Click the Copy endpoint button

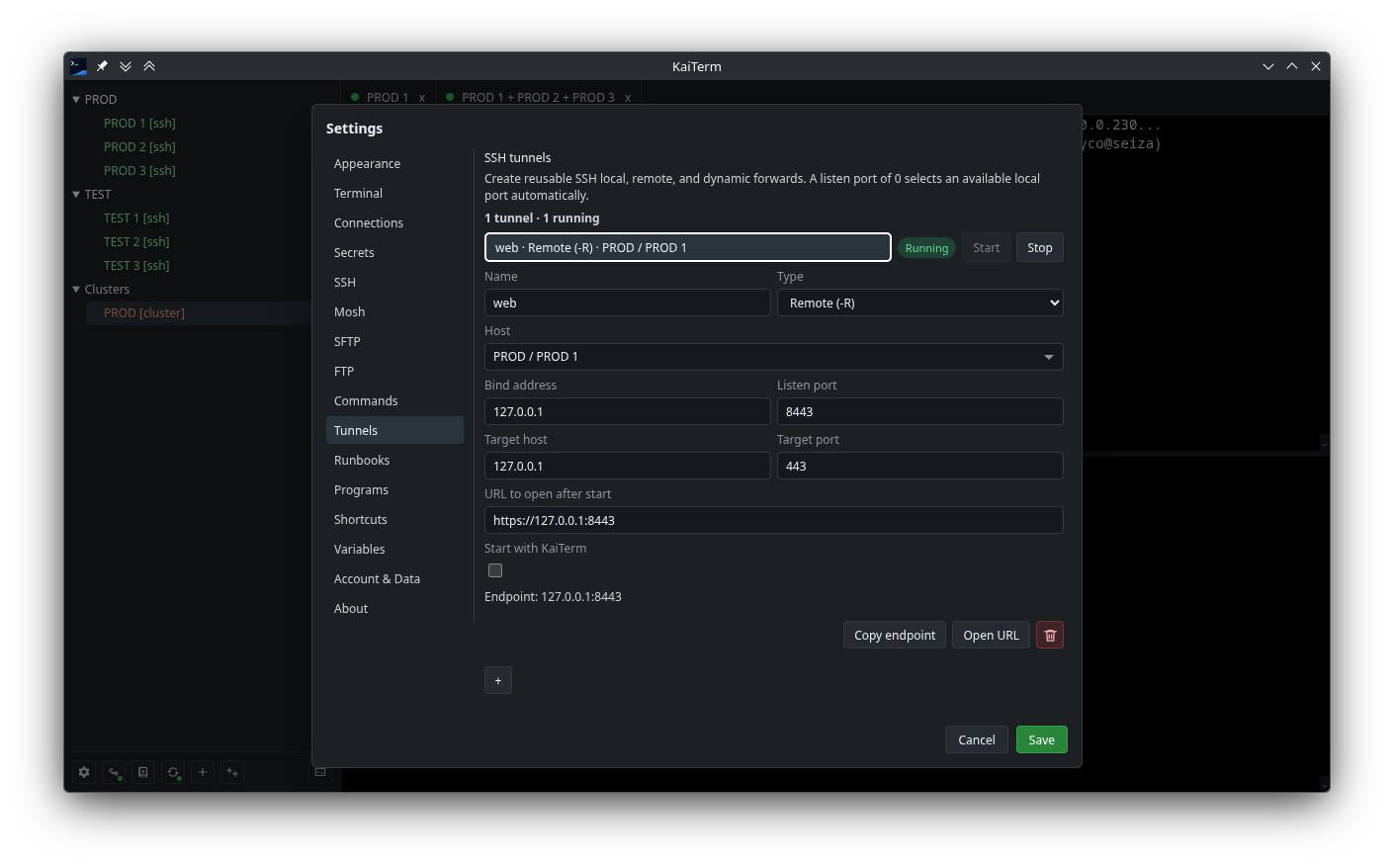895,635
